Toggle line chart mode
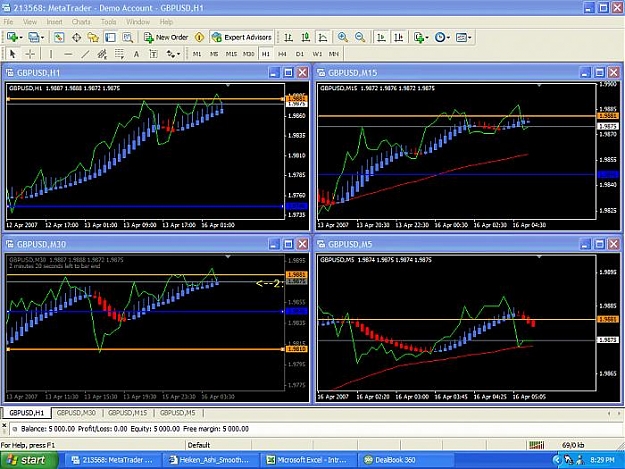625x469 pixels. click(323, 37)
